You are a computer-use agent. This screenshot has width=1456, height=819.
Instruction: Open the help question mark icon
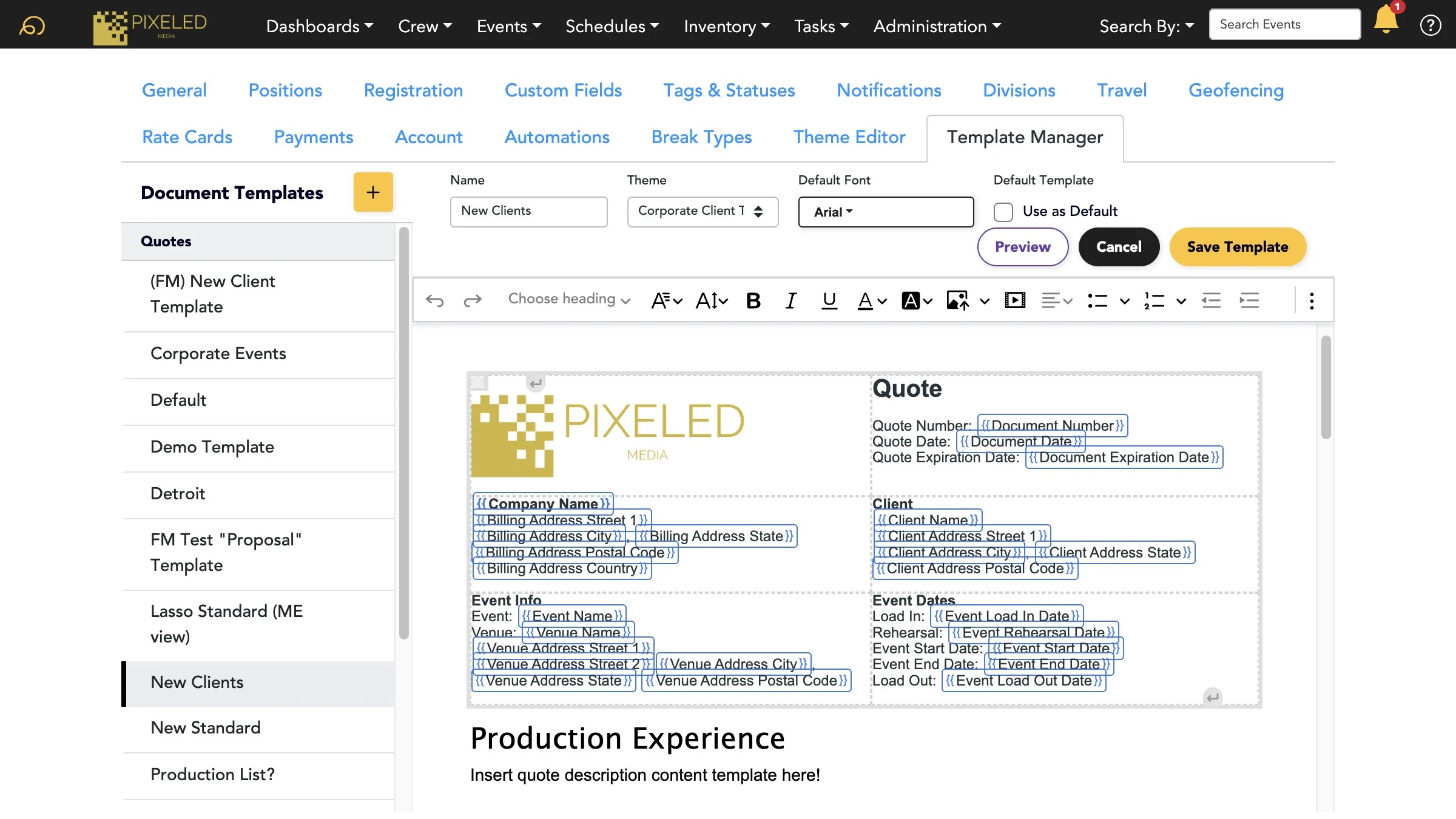[1430, 25]
